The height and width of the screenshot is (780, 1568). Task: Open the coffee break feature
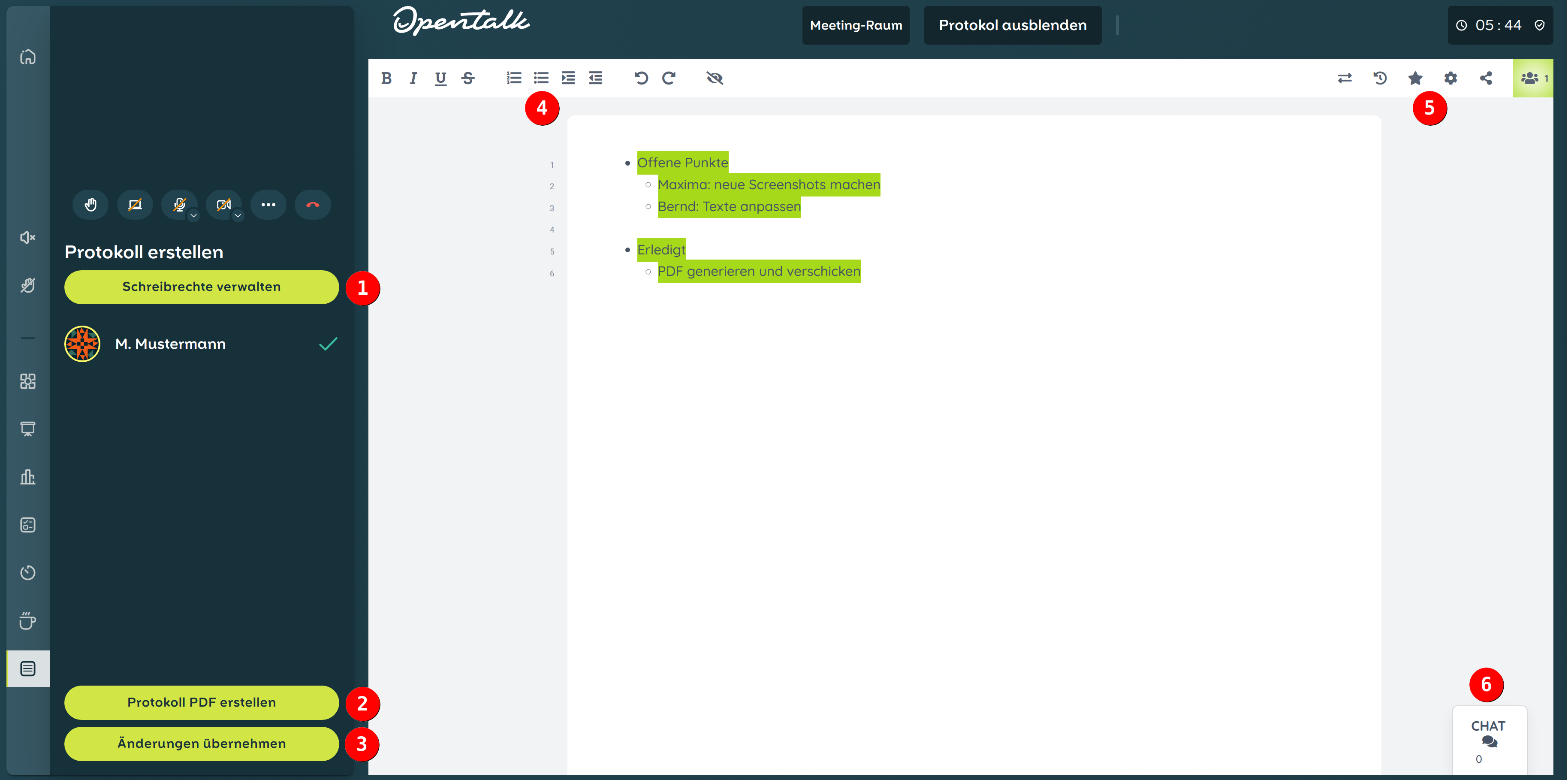tap(27, 620)
